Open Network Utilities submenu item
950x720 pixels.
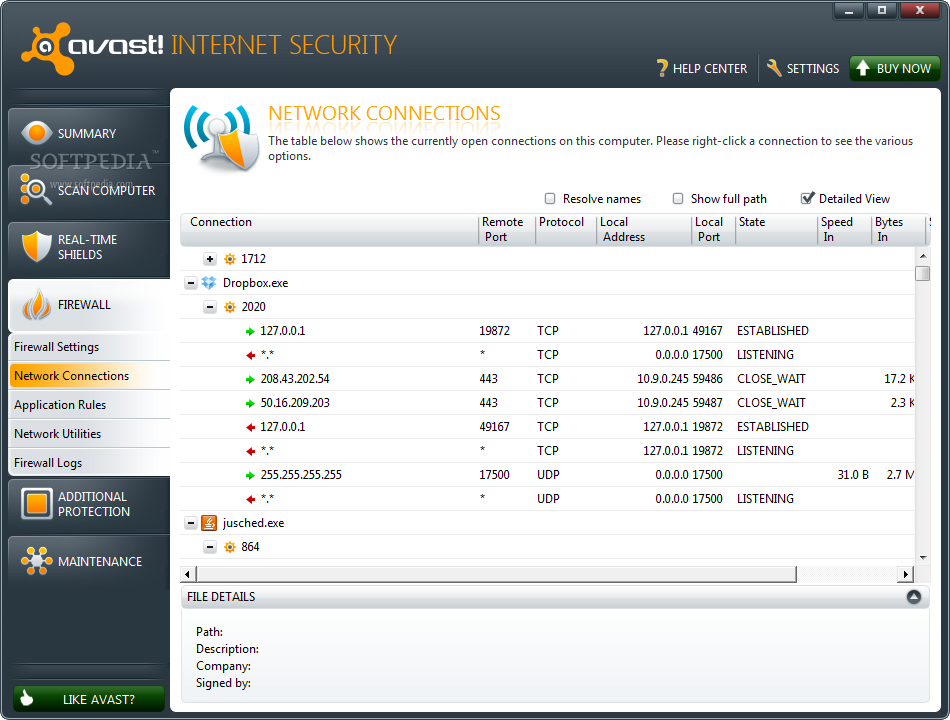[89, 435]
